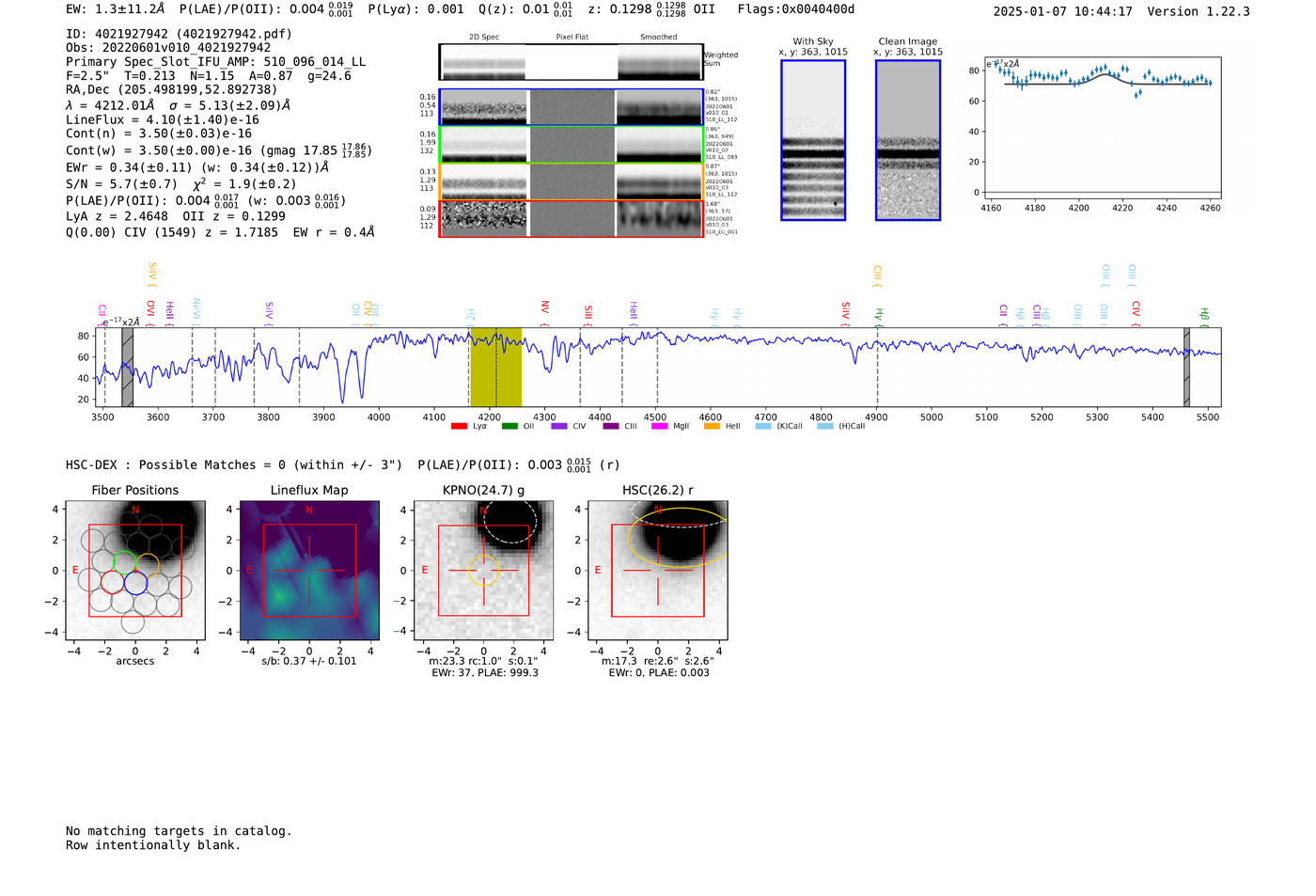This screenshot has width=1316, height=896.
Task: Click the purple CIV legend swatch
Action: (559, 427)
